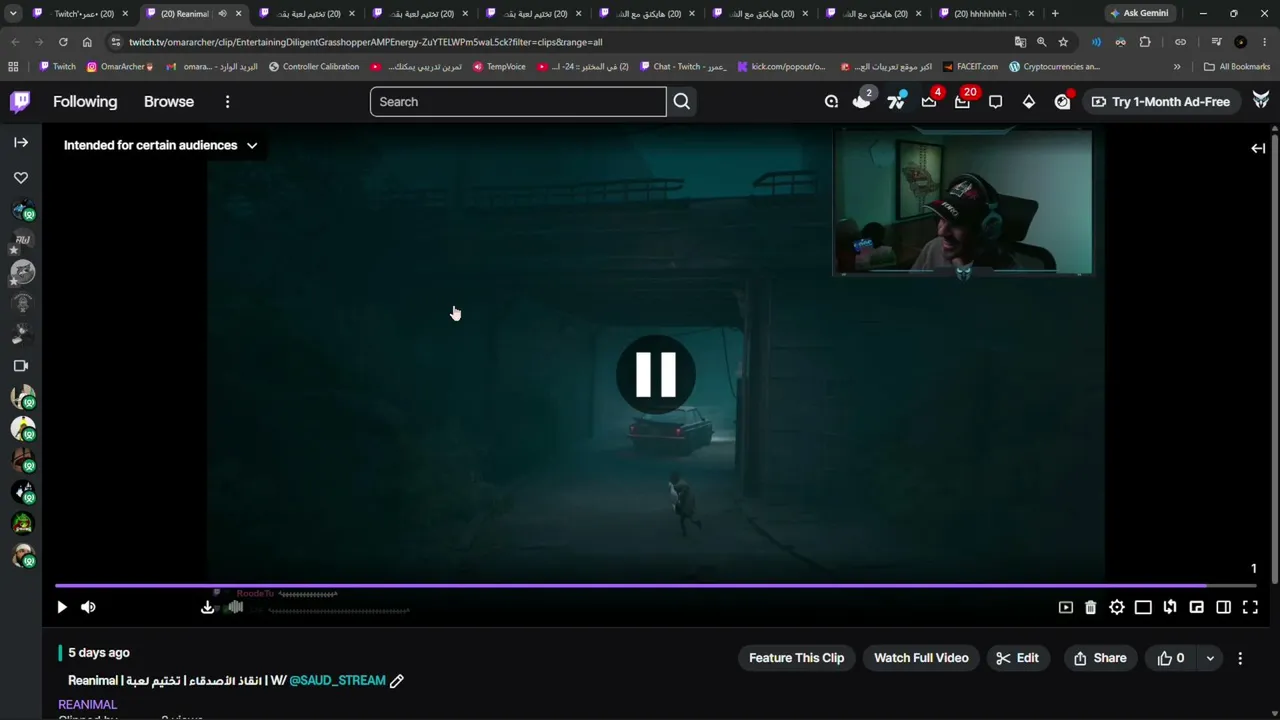Open the player settings gear icon
Image resolution: width=1280 pixels, height=720 pixels.
[x=1117, y=607]
